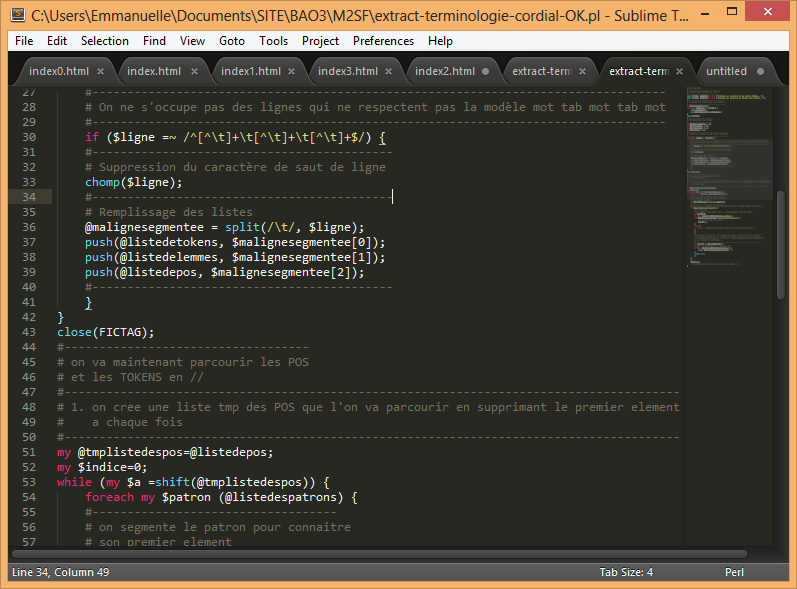Switch to the index0.html tab
Screen dimensions: 797x589
58,72
